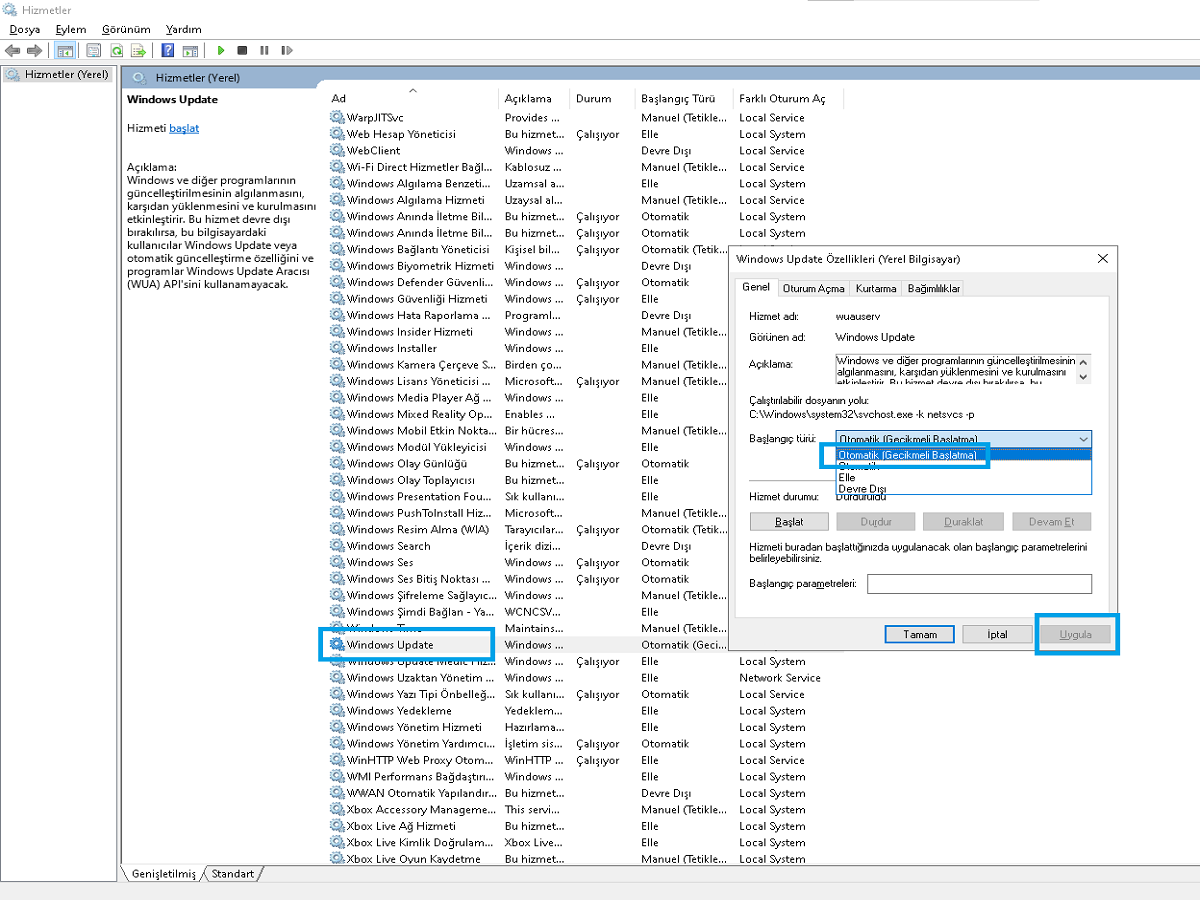The height and width of the screenshot is (900, 1200).
Task: Restart the service via the restart toolbar icon
Action: [x=287, y=50]
